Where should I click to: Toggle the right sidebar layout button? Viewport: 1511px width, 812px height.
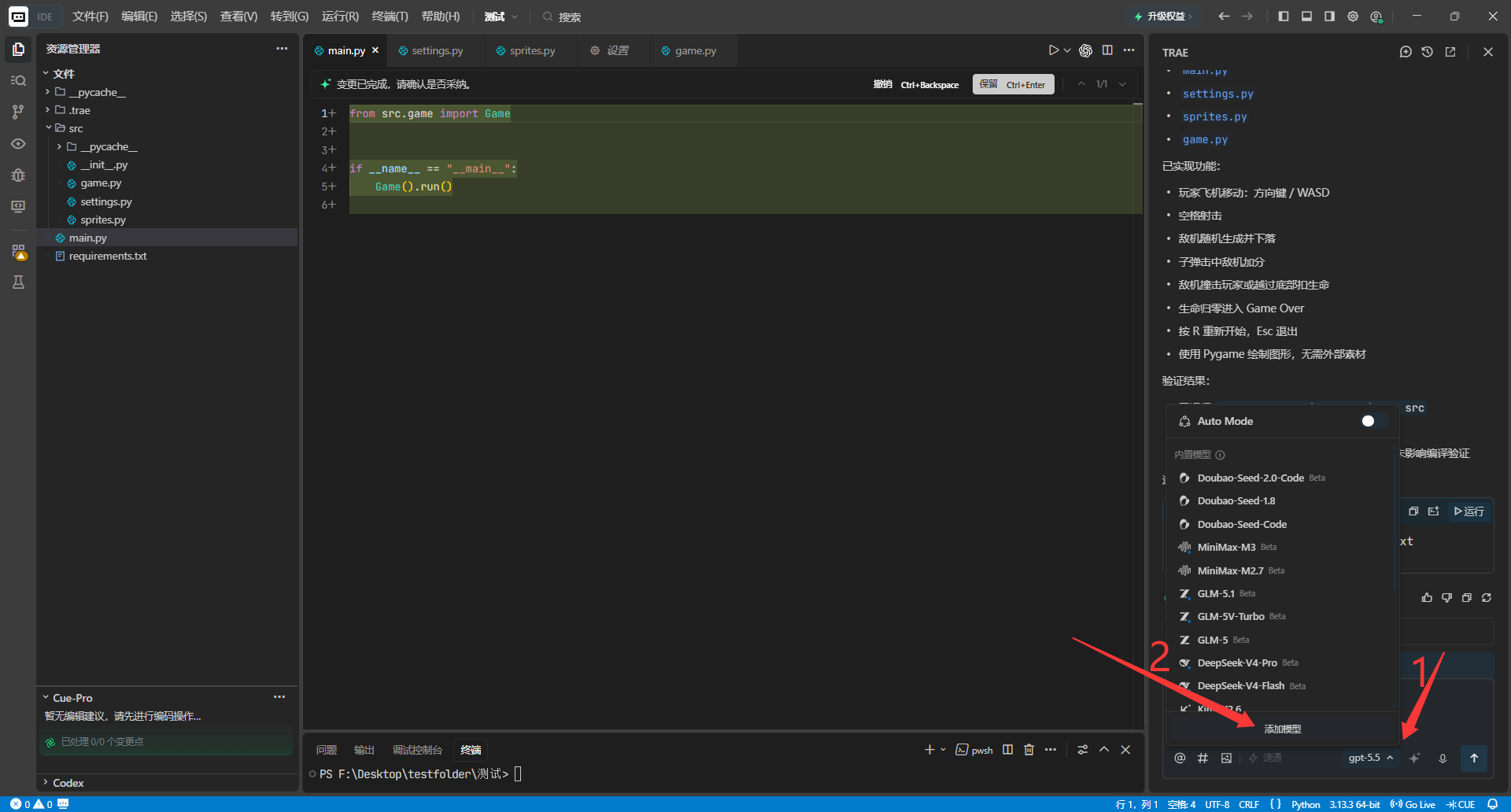(1329, 16)
